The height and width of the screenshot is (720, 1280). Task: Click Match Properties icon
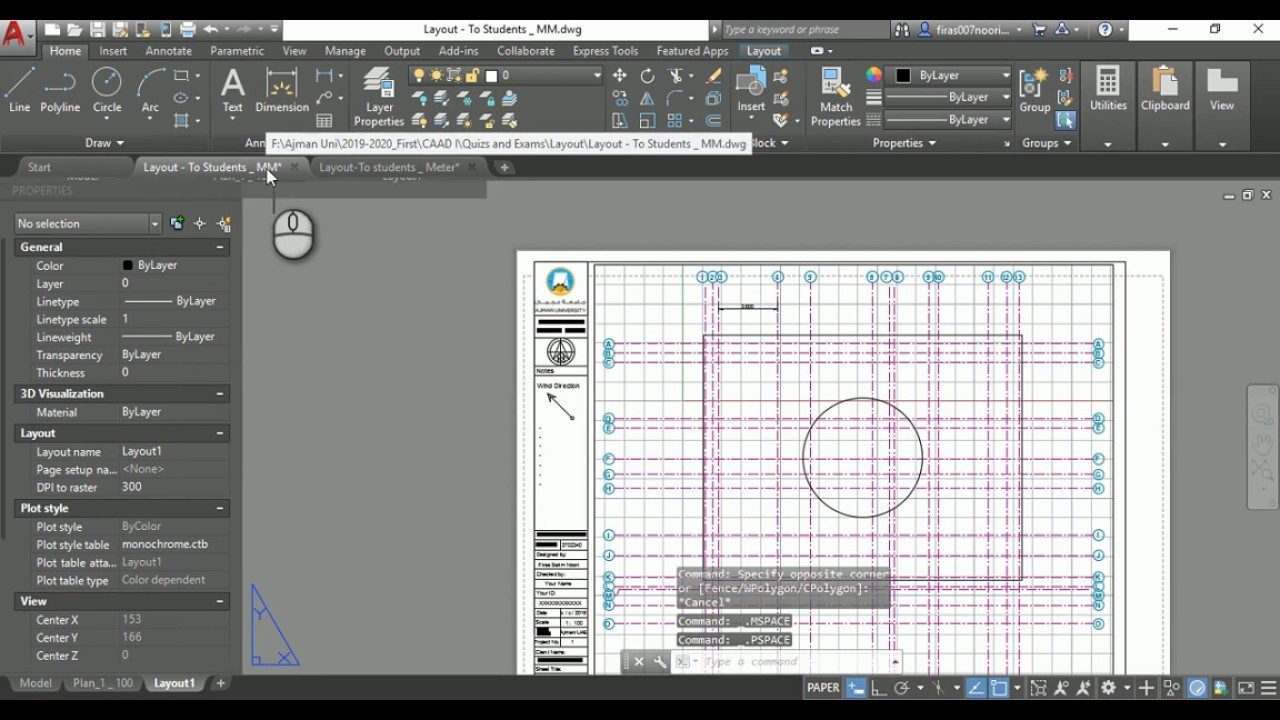click(x=835, y=97)
